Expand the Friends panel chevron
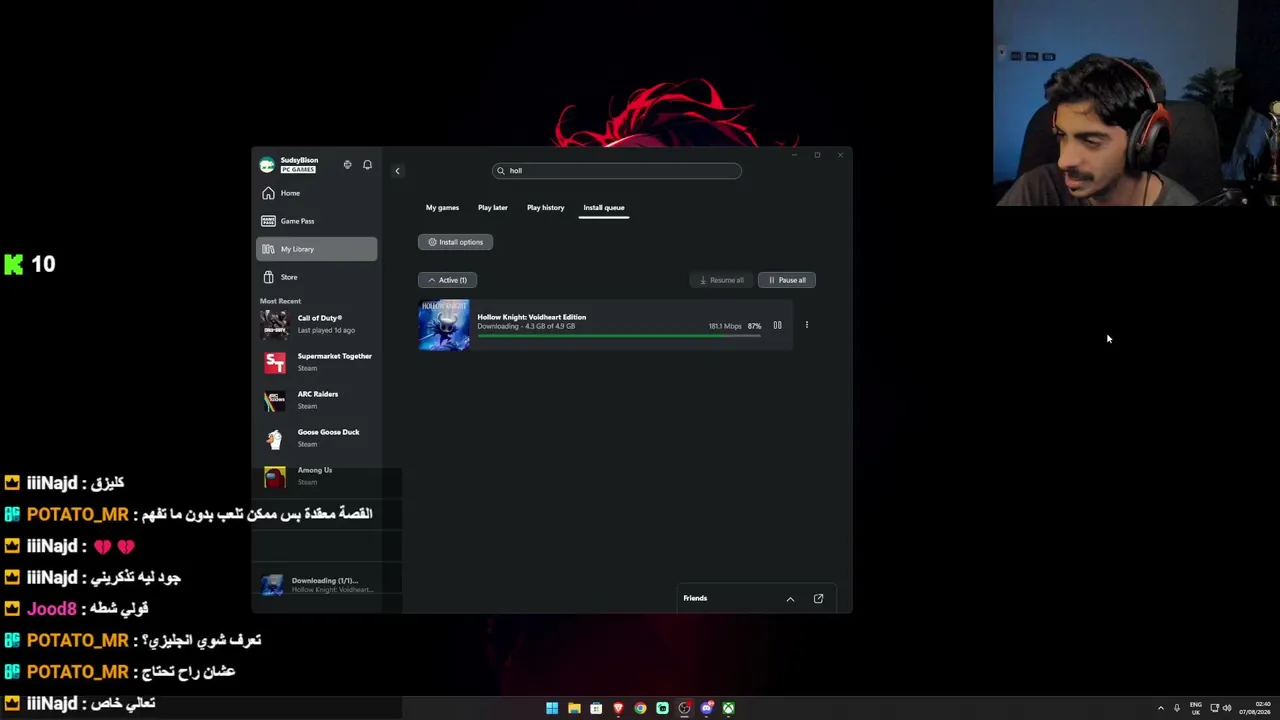Viewport: 1280px width, 720px height. (x=790, y=599)
